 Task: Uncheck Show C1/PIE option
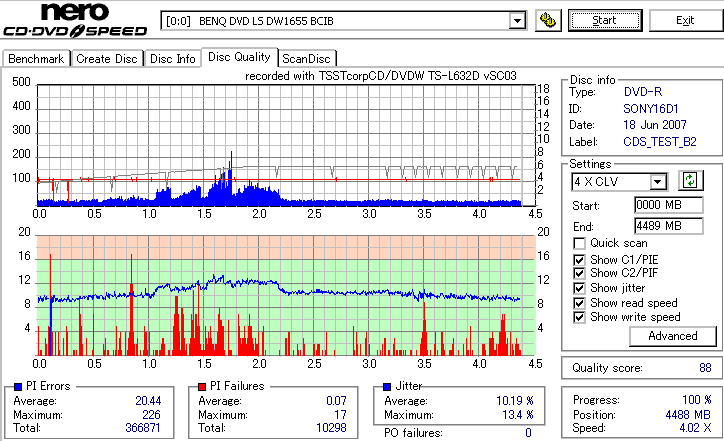tap(579, 260)
